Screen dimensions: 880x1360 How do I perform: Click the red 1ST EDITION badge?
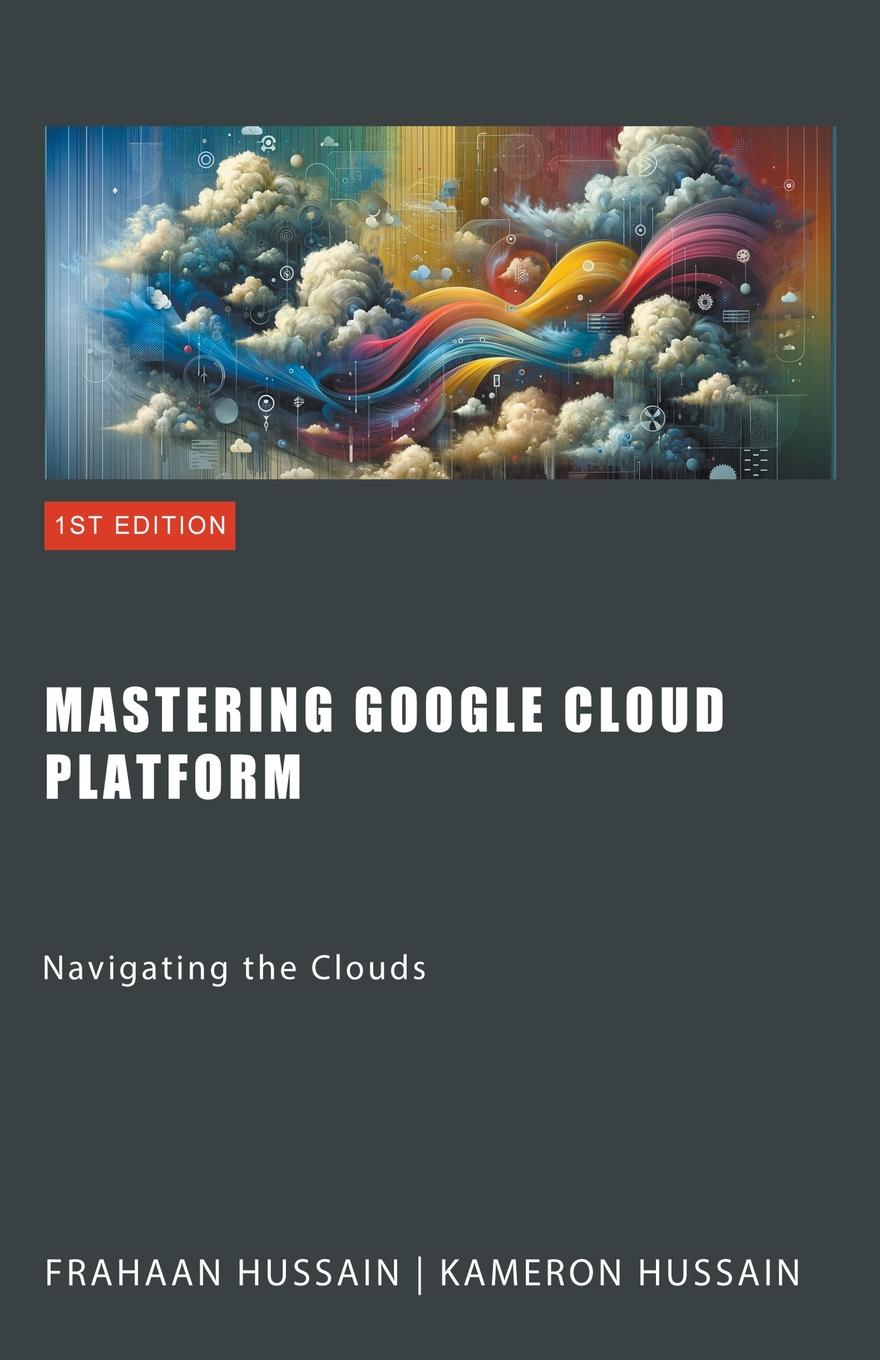click(x=140, y=526)
